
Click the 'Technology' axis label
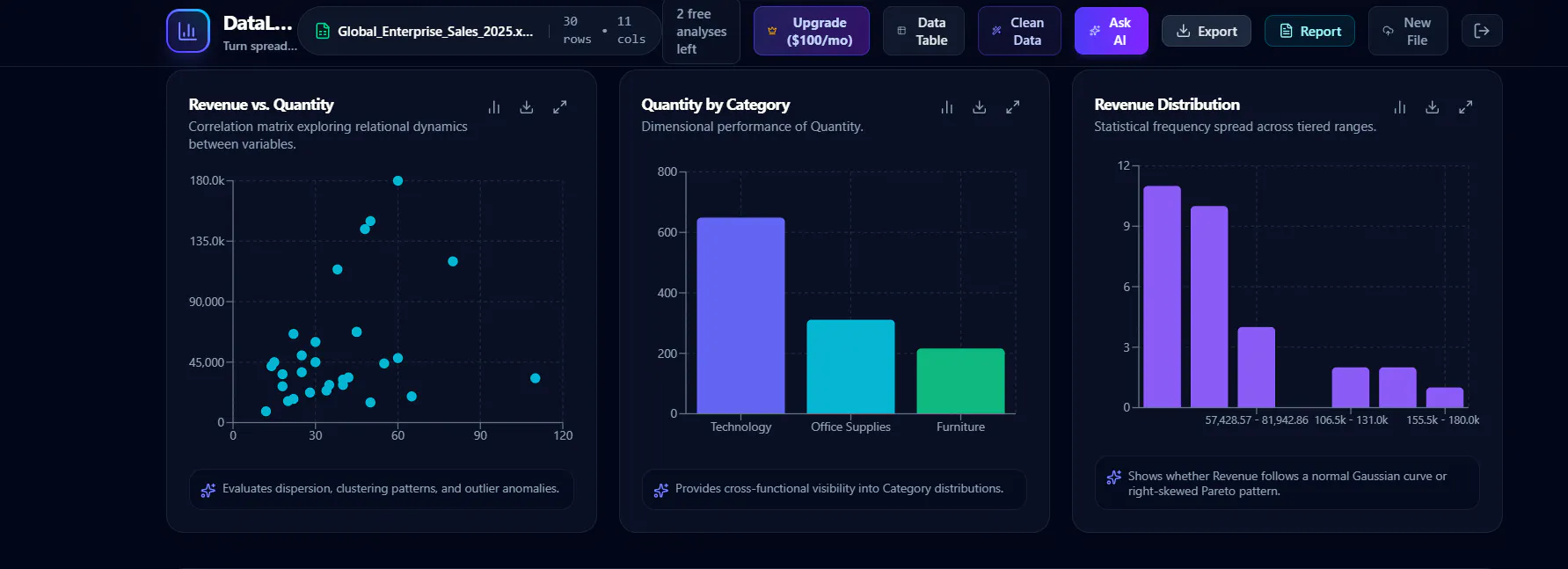pyautogui.click(x=740, y=427)
